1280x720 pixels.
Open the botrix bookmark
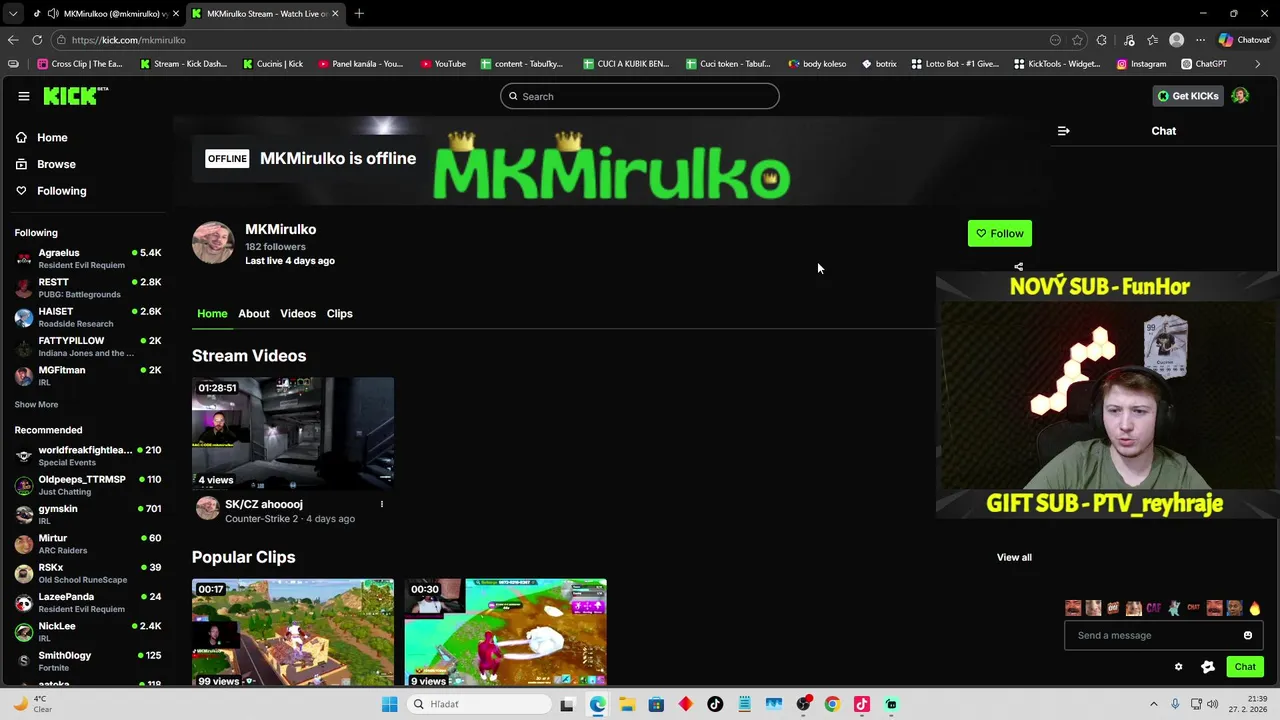pos(879,64)
